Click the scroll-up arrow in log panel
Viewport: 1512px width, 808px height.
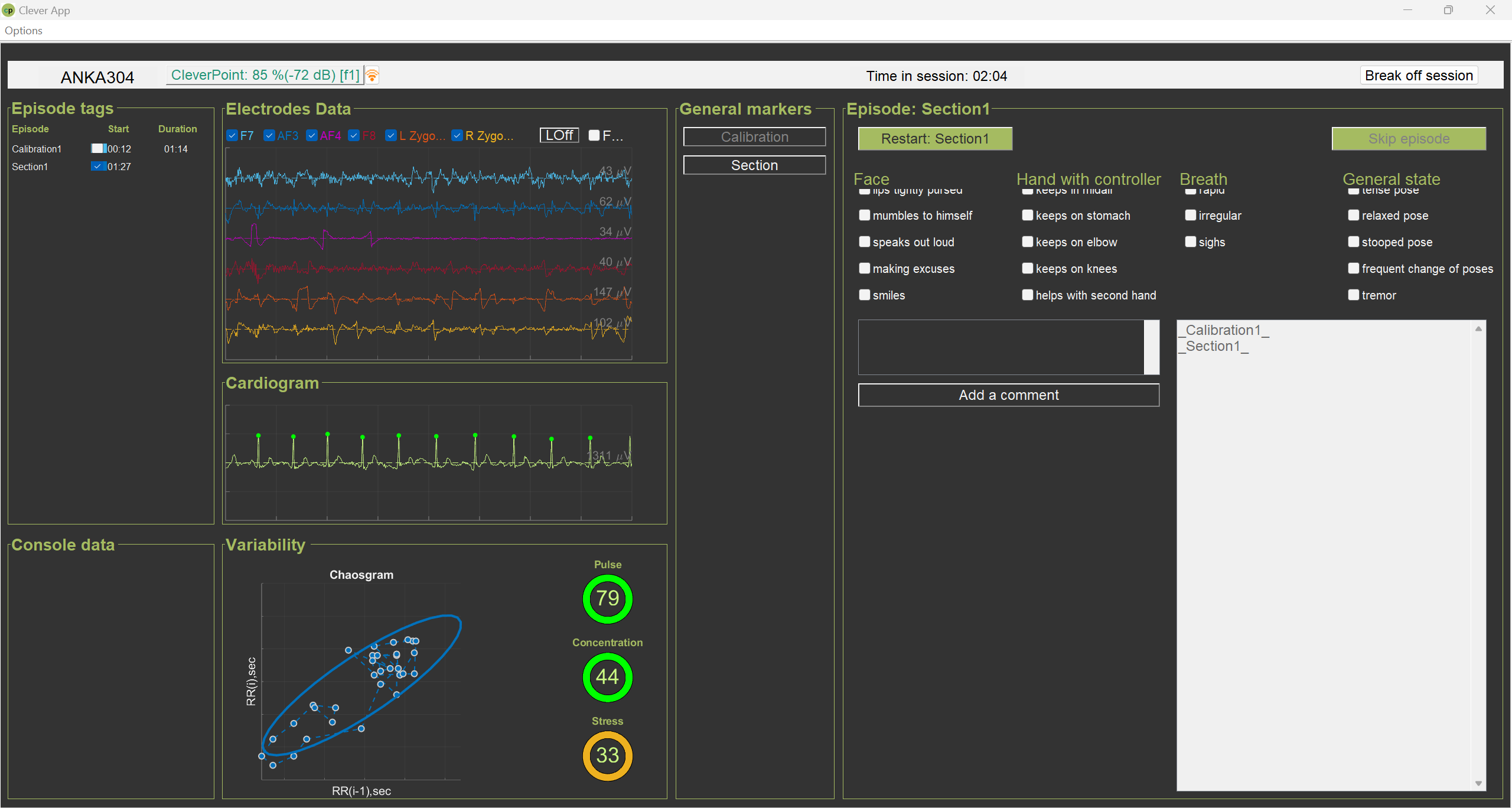click(x=1478, y=329)
